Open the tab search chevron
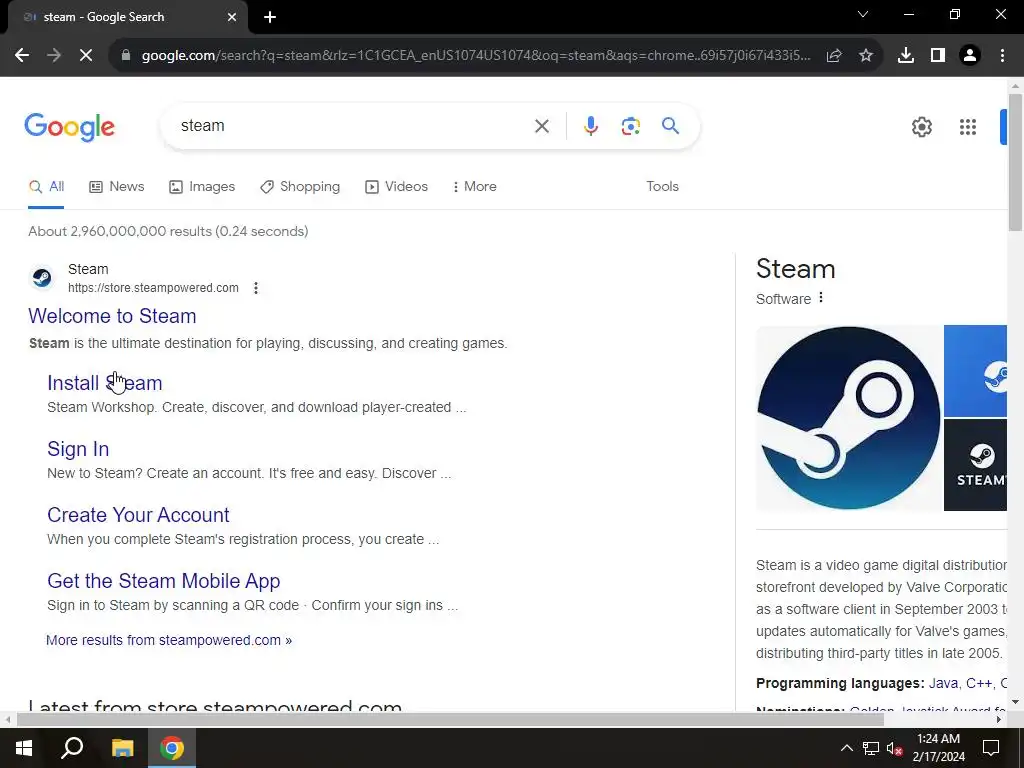Image resolution: width=1024 pixels, height=768 pixels. pyautogui.click(x=863, y=14)
